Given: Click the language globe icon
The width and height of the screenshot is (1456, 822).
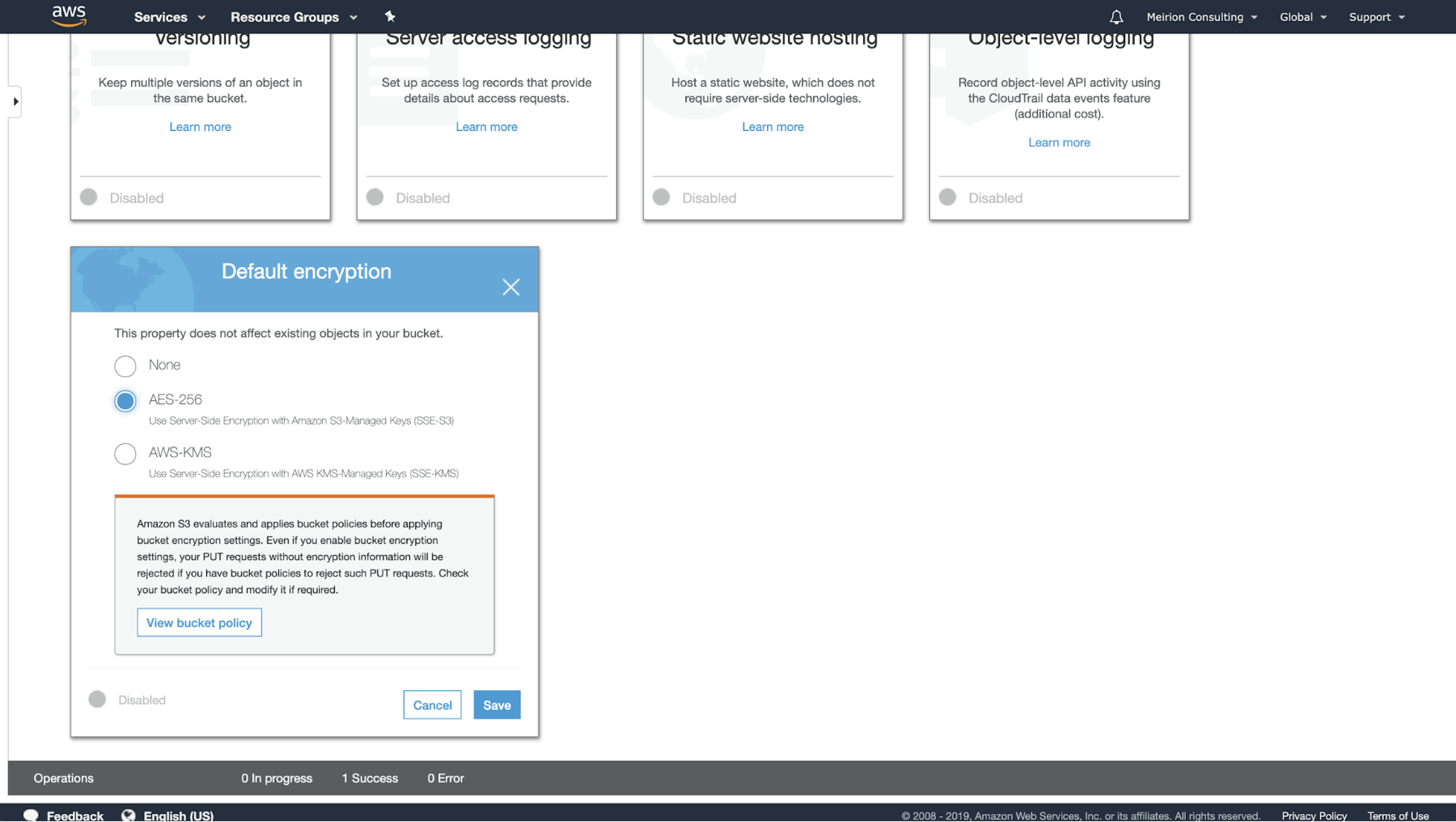Looking at the screenshot, I should (128, 815).
